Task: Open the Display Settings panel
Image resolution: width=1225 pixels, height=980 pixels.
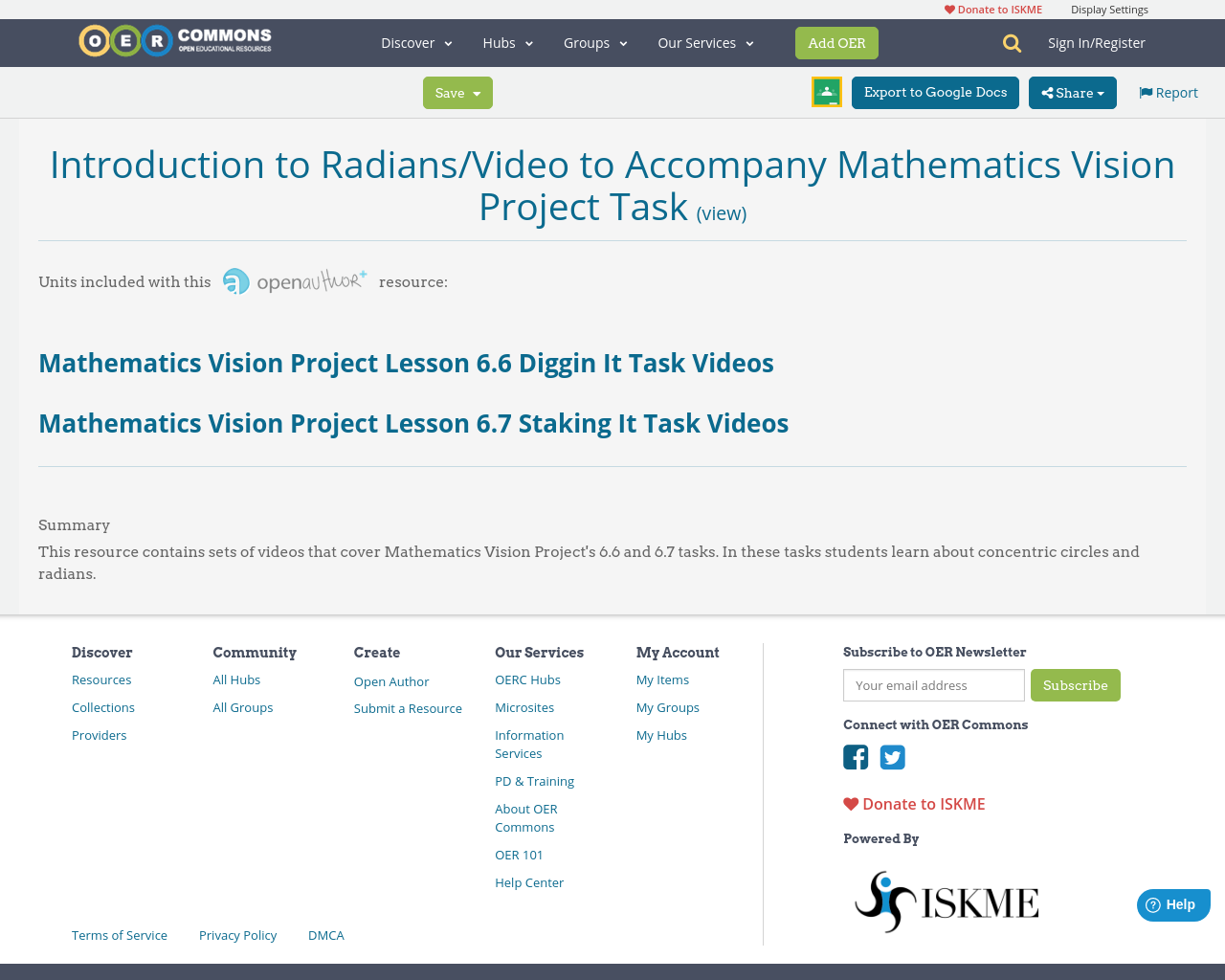Action: pyautogui.click(x=1109, y=8)
